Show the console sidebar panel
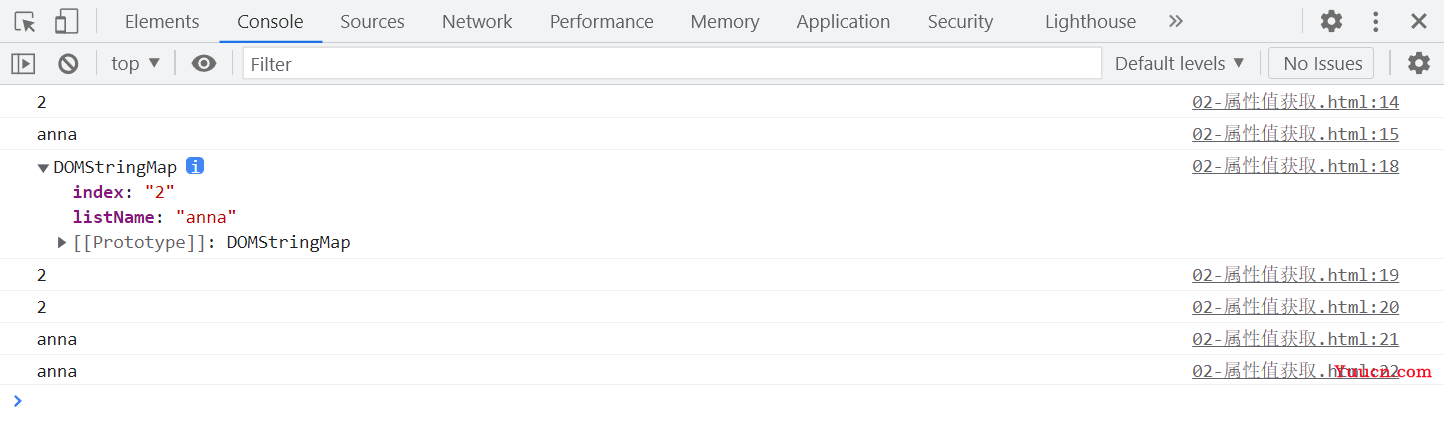Viewport: 1444px width, 426px height. (x=23, y=63)
